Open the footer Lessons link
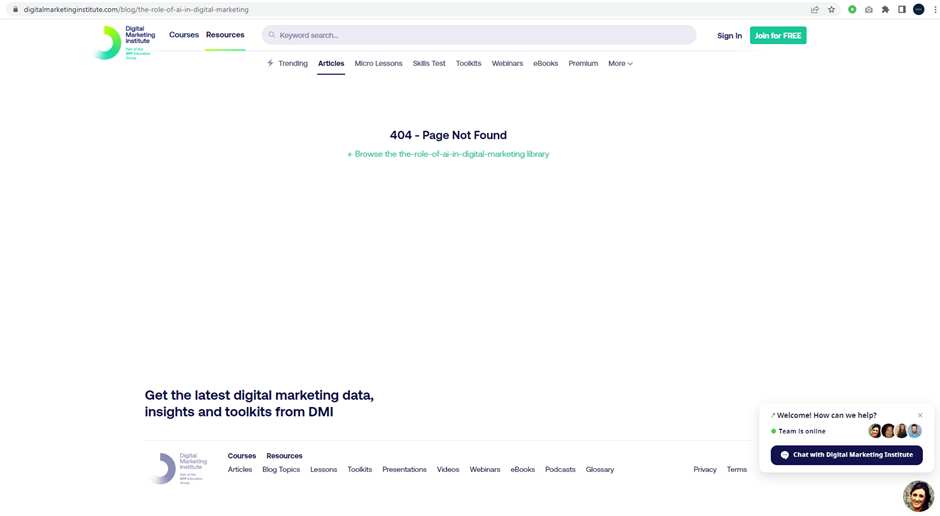The image size is (940, 516). tap(324, 470)
